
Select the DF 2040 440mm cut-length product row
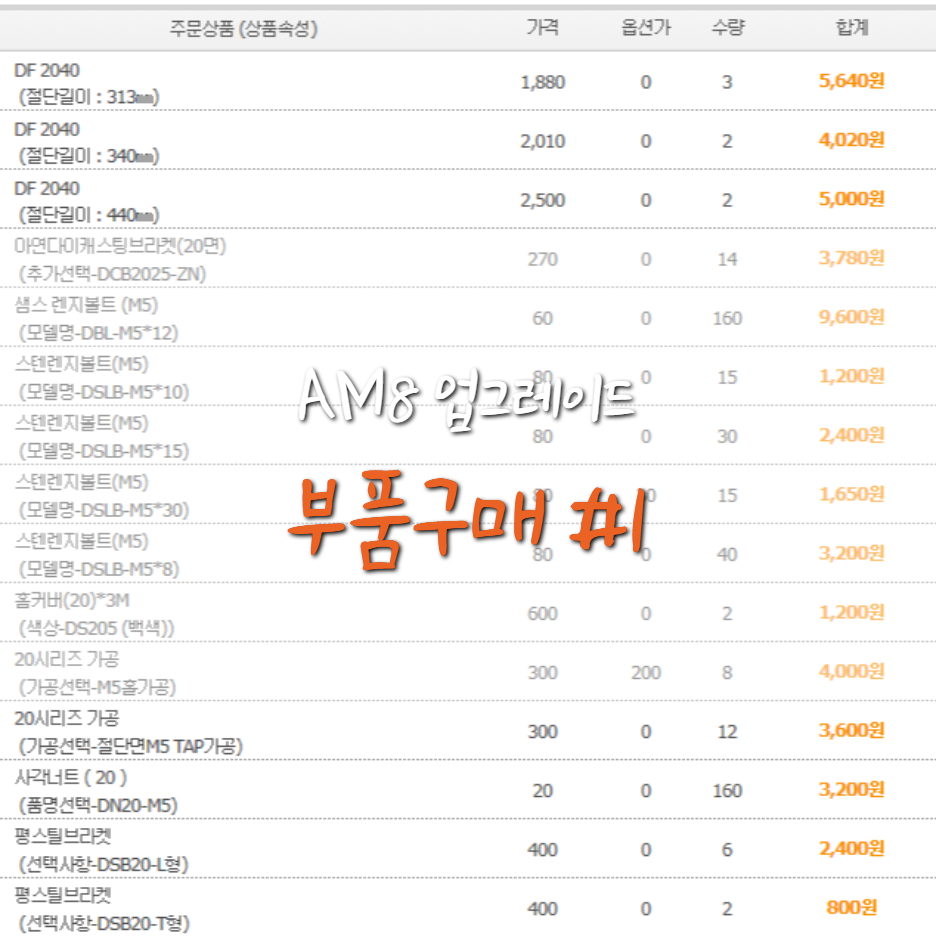pos(468,199)
